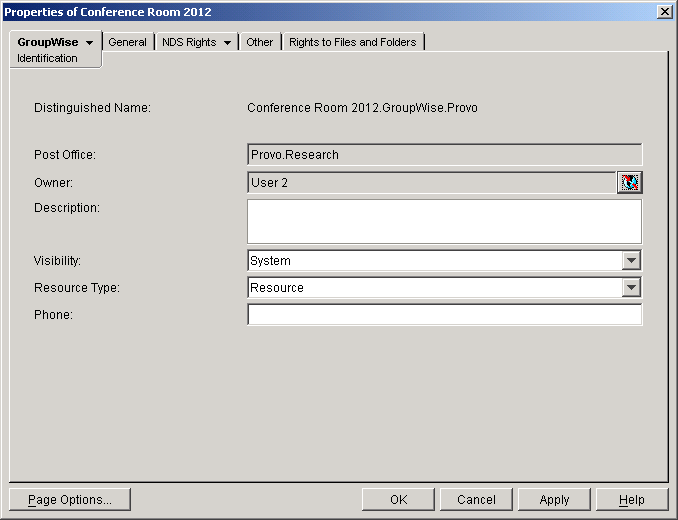Click the Phone label

pos(54,315)
